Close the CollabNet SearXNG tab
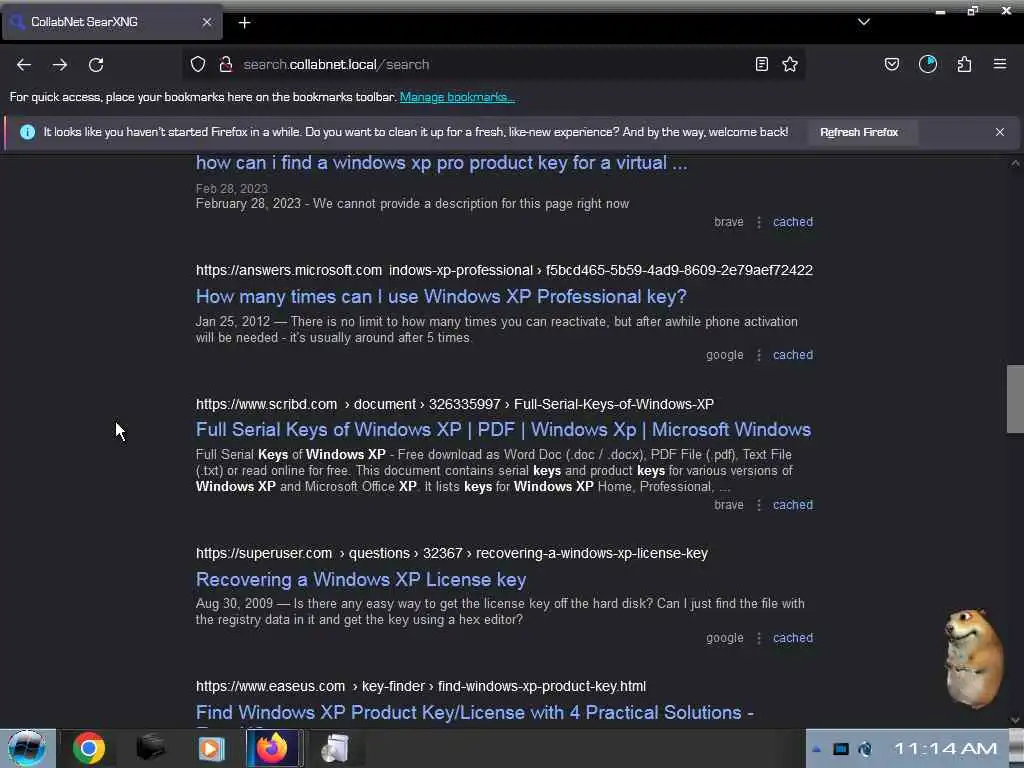The image size is (1024, 768). (x=207, y=22)
